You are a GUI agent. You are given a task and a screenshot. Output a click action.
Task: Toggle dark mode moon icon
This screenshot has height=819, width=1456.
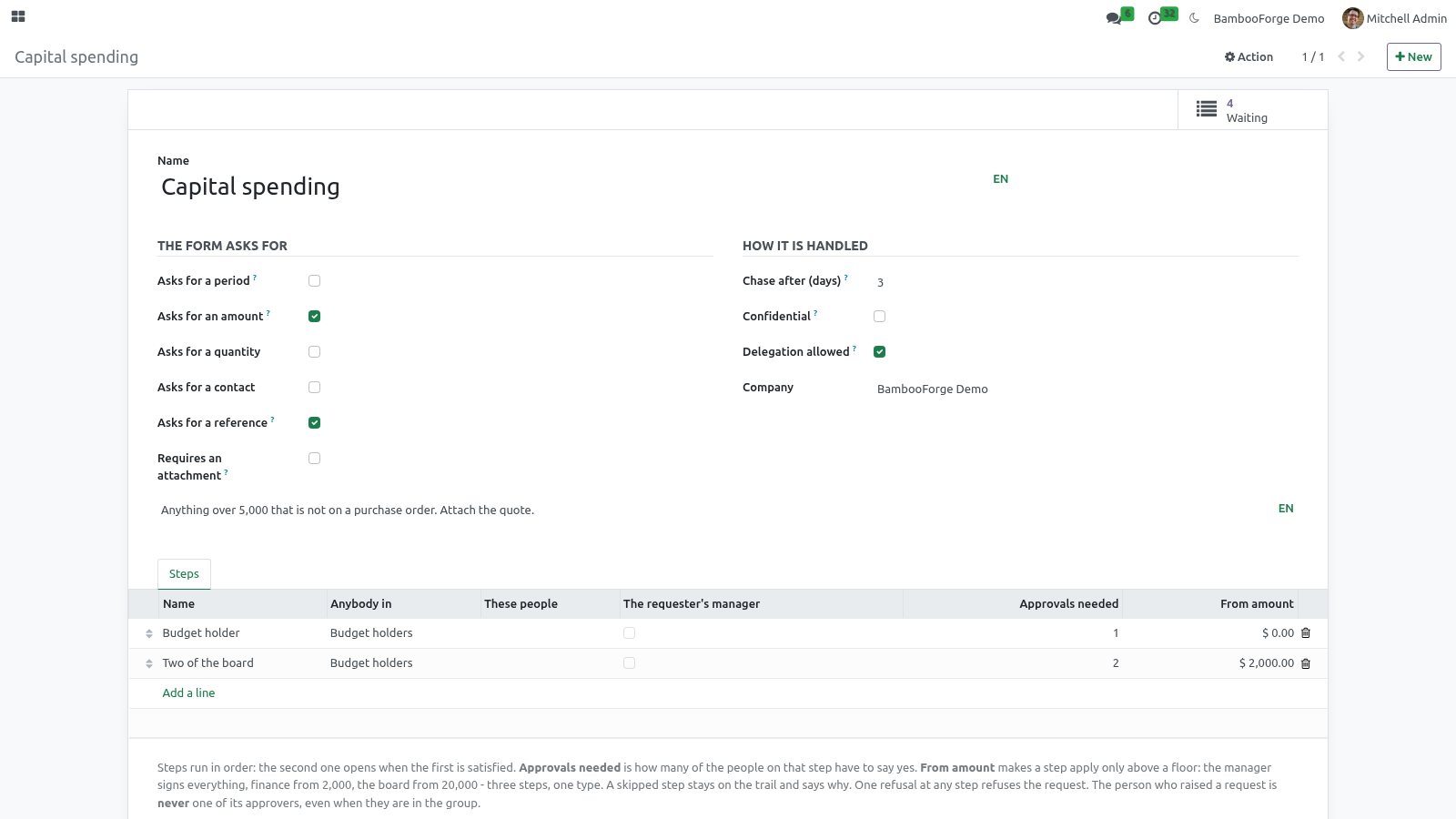coord(1194,18)
